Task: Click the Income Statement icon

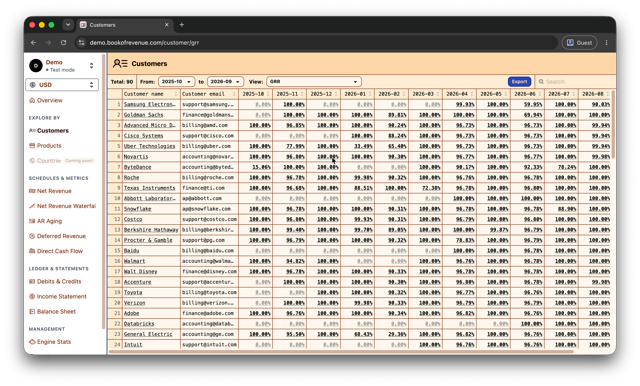Action: click(x=32, y=297)
